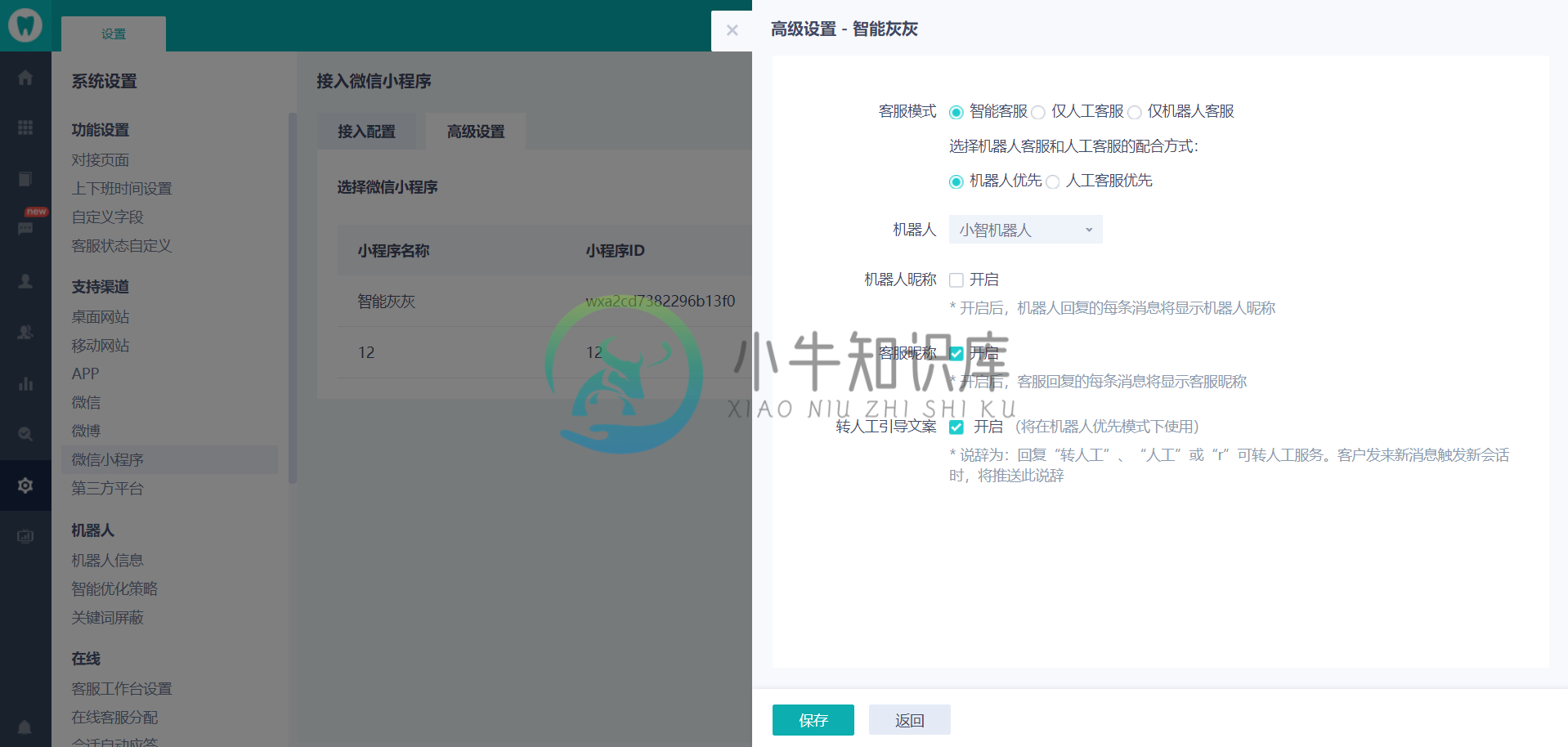The image size is (1568, 747).
Task: Open 微博 channel item
Action: coord(86,431)
